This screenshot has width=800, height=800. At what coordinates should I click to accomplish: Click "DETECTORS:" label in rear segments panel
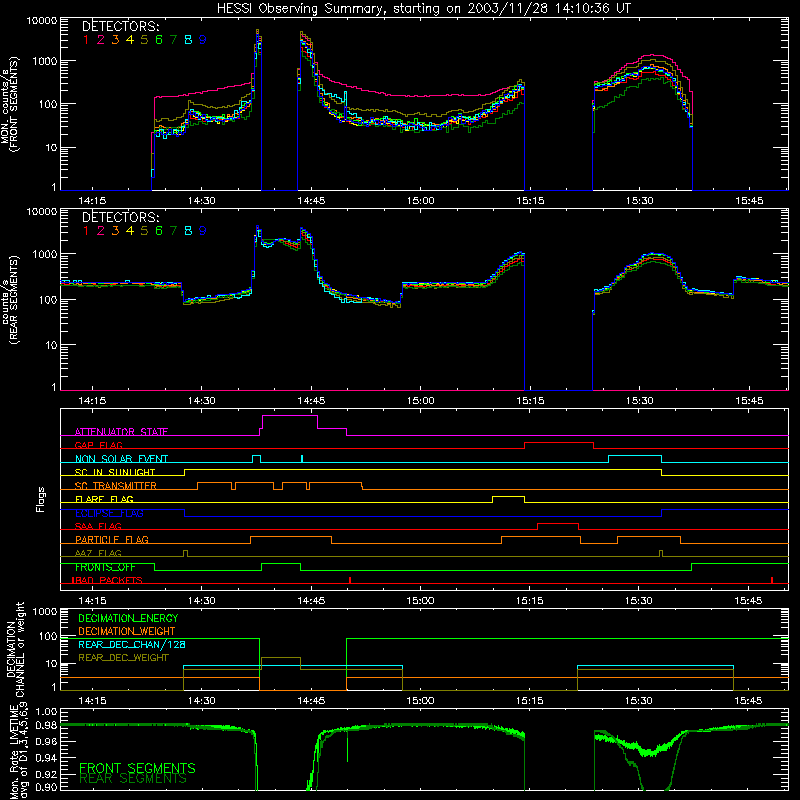pos(121,217)
